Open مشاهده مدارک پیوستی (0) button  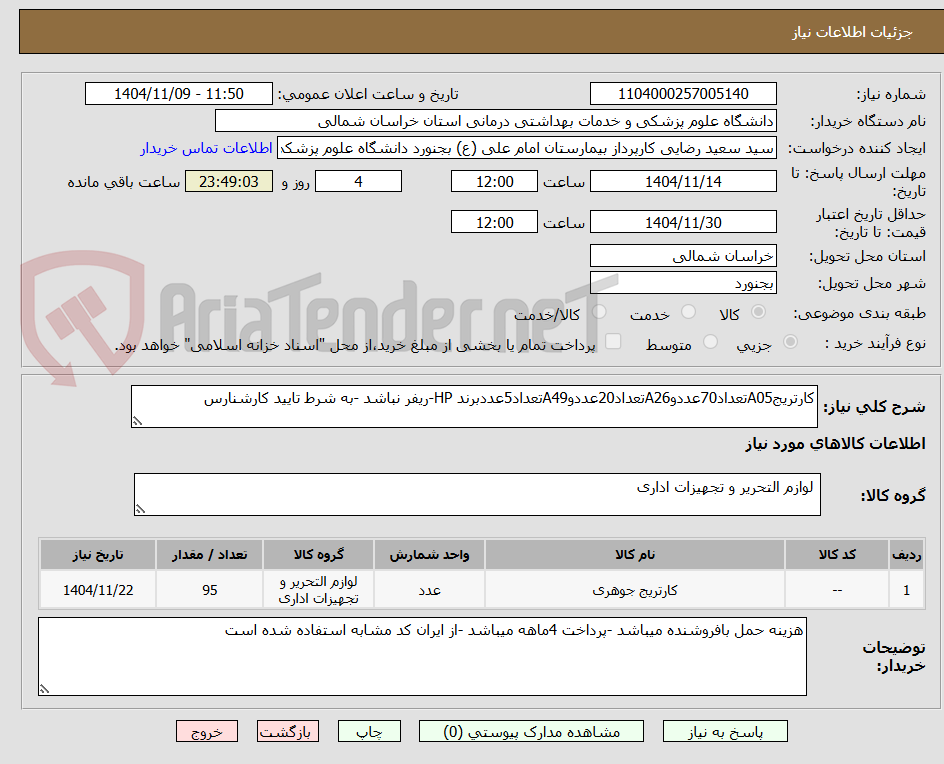click(x=531, y=731)
